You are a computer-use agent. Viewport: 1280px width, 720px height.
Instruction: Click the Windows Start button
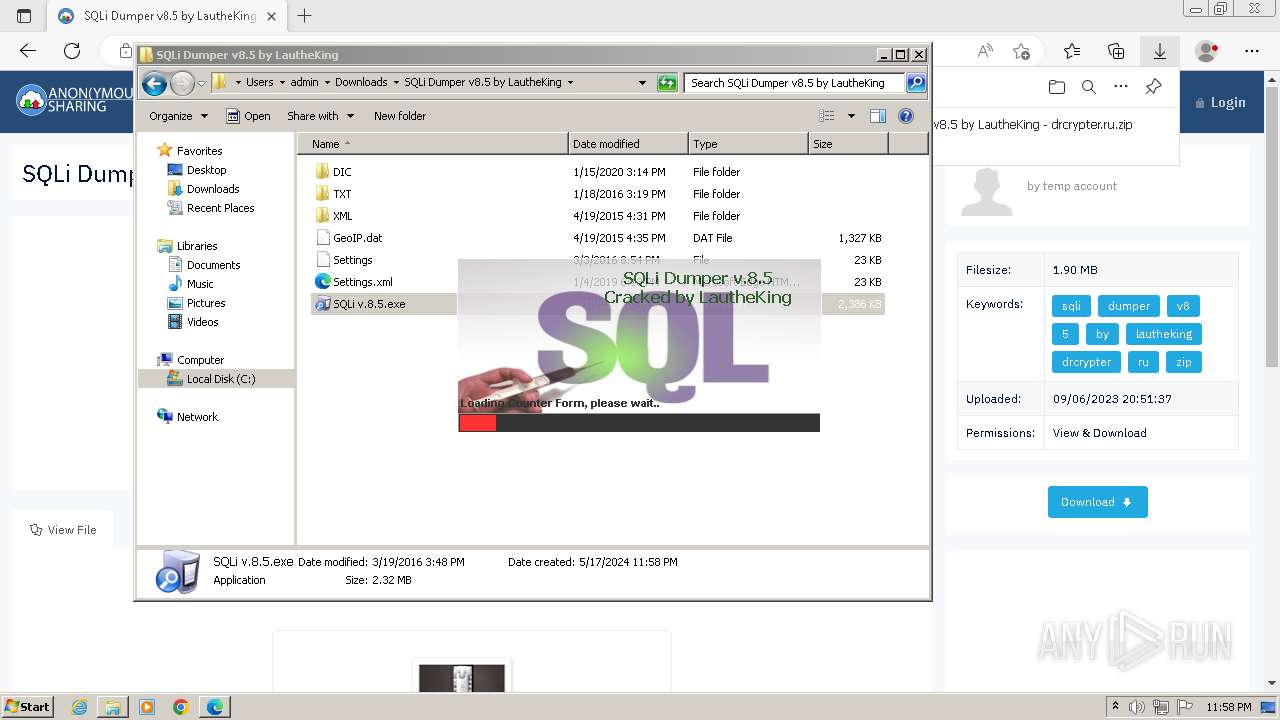click(27, 706)
